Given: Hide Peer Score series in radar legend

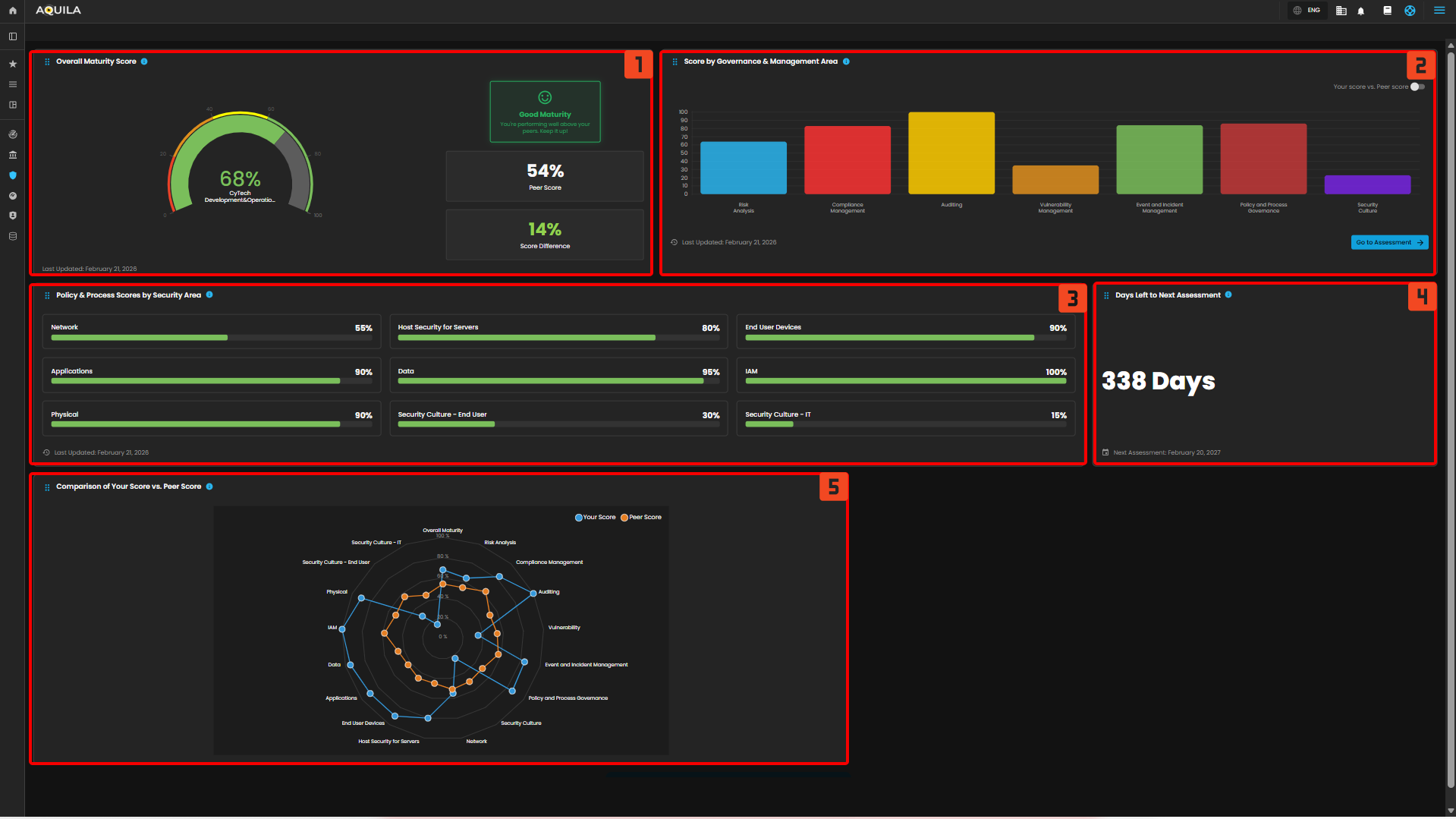Looking at the screenshot, I should point(641,517).
